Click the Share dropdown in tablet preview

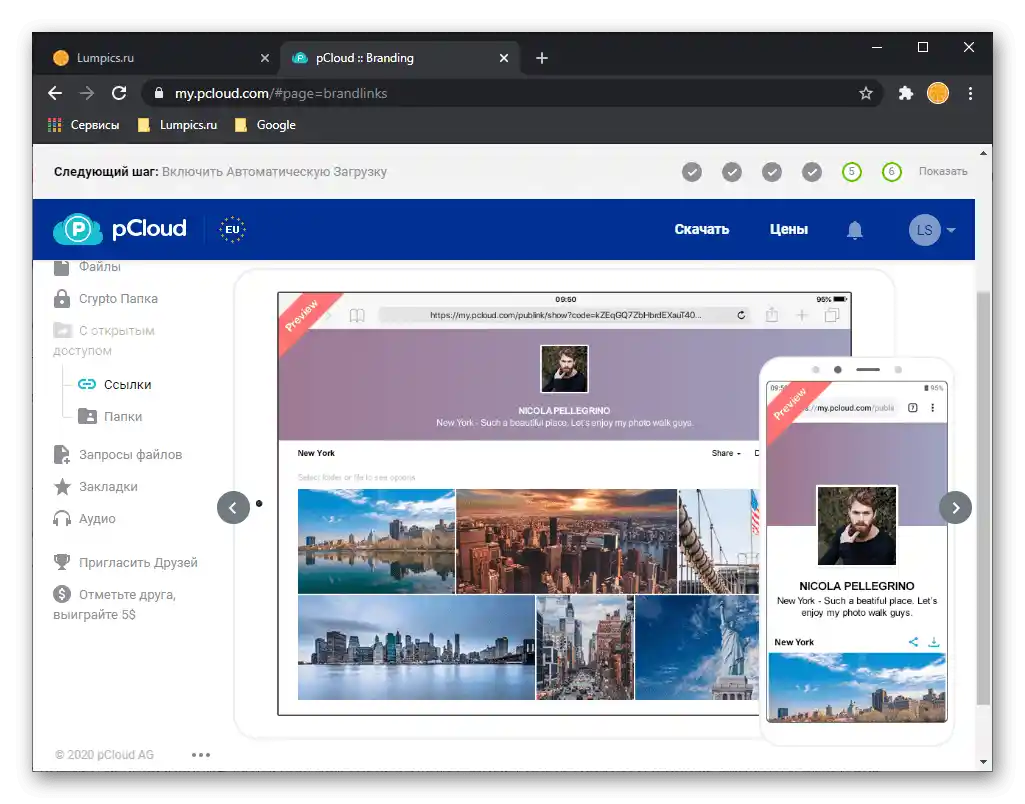(x=726, y=453)
